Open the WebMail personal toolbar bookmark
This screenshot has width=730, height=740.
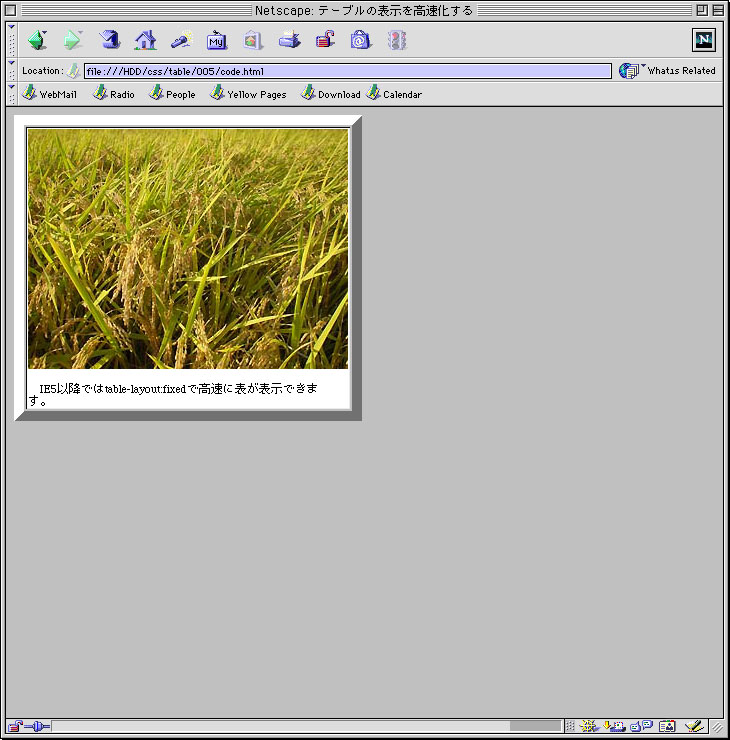coord(49,94)
